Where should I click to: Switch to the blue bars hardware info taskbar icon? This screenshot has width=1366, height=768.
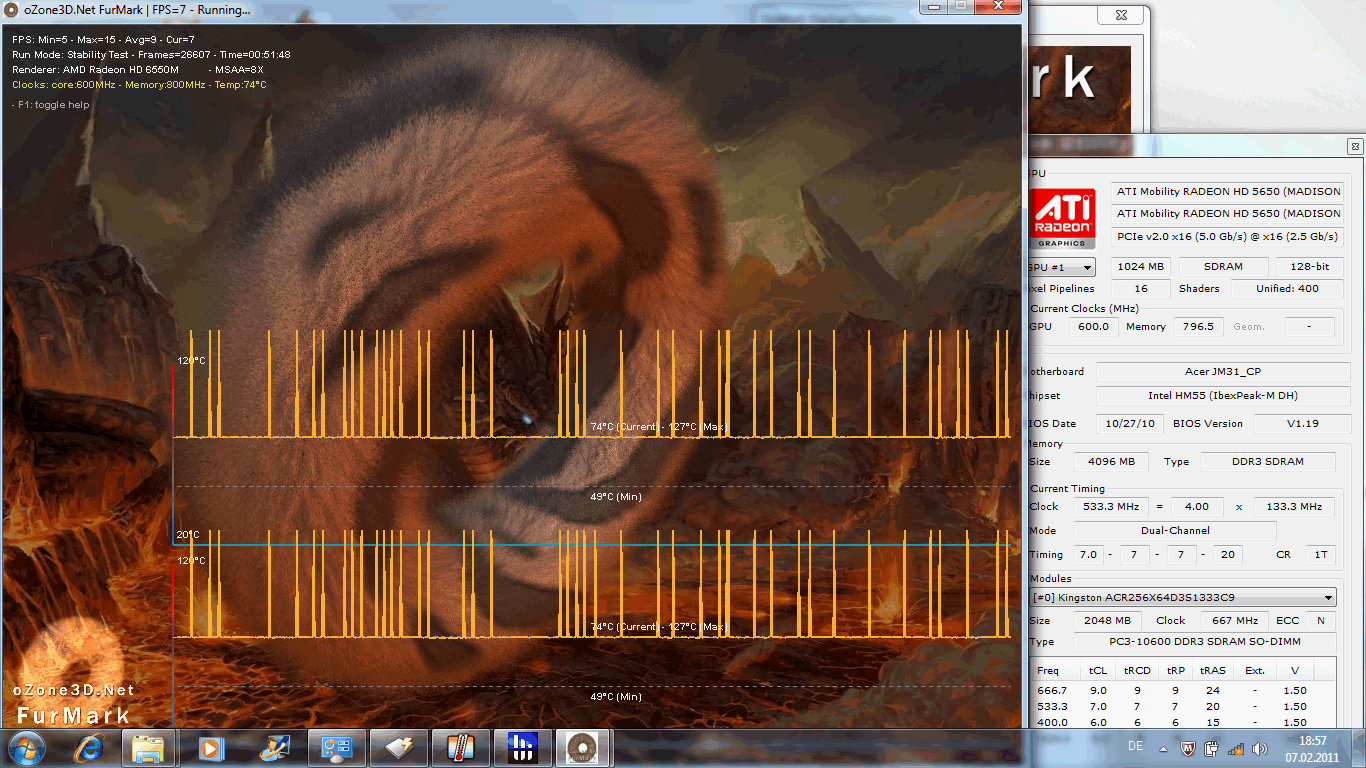(x=523, y=748)
